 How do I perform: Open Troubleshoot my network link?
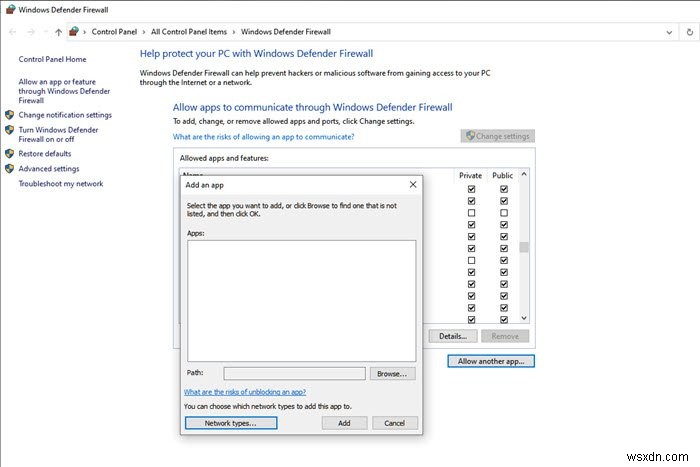(x=61, y=183)
